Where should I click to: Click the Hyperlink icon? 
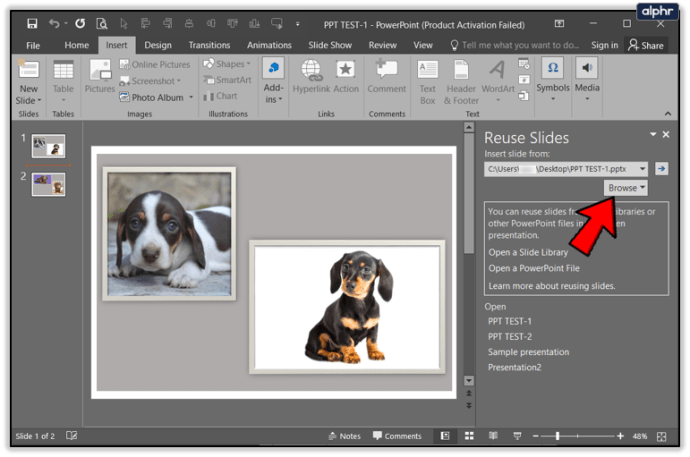pyautogui.click(x=311, y=77)
